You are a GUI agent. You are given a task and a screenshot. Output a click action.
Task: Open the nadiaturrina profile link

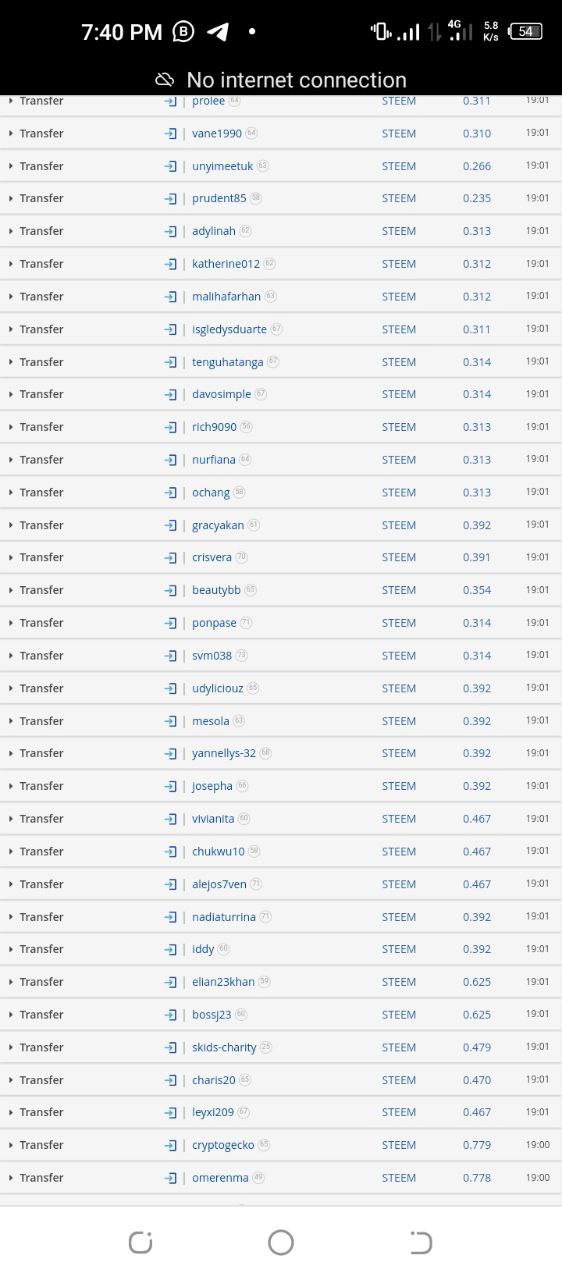(x=224, y=917)
